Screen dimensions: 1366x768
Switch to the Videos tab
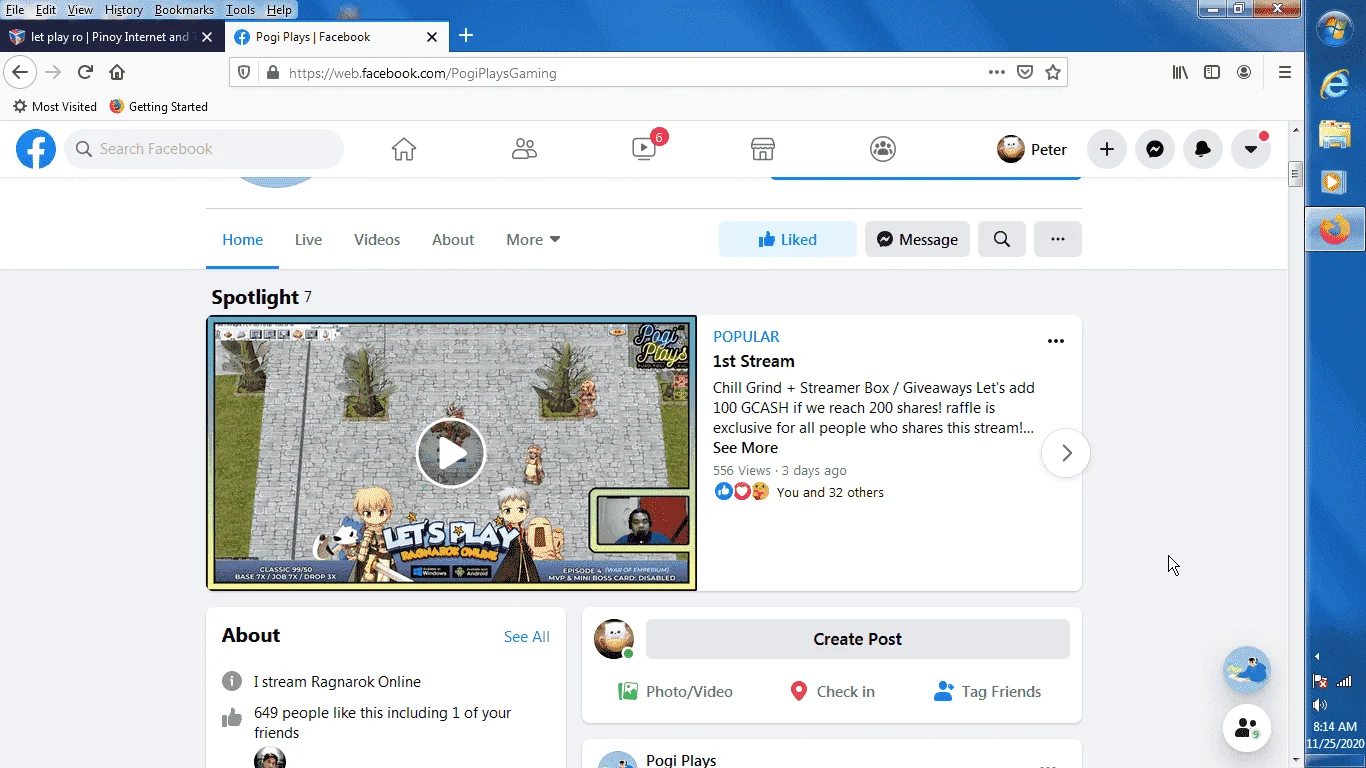pyautogui.click(x=377, y=240)
